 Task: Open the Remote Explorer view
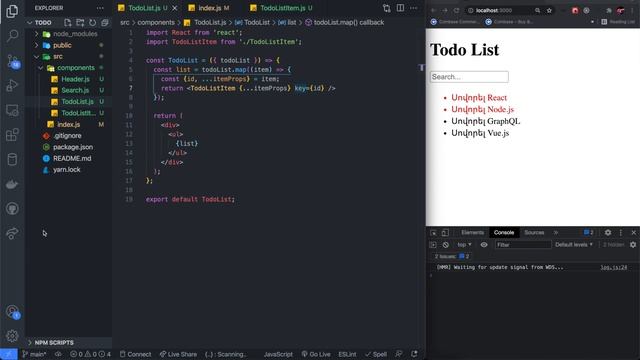(x=12, y=110)
